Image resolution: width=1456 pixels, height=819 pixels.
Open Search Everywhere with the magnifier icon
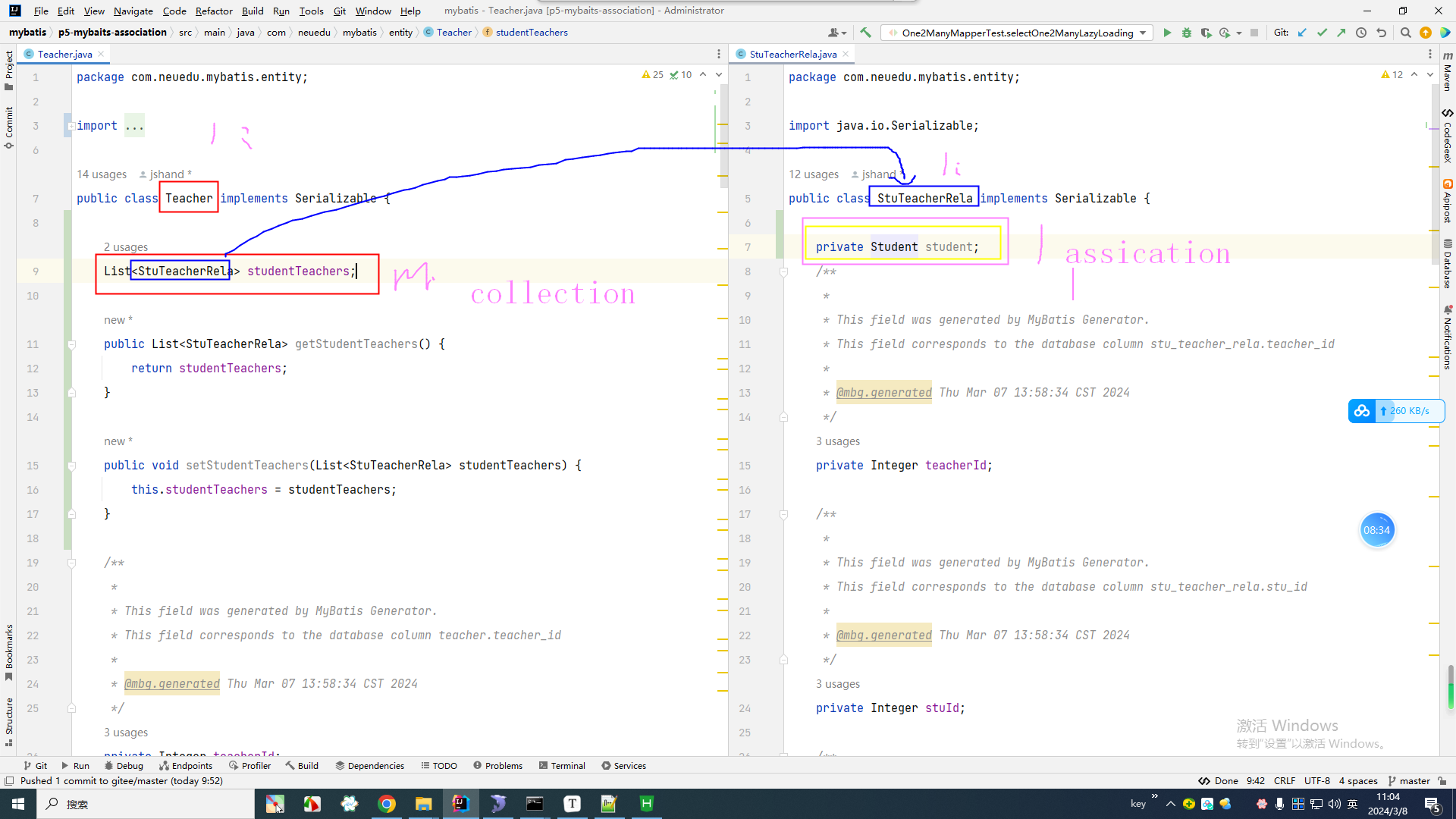coord(1405,33)
